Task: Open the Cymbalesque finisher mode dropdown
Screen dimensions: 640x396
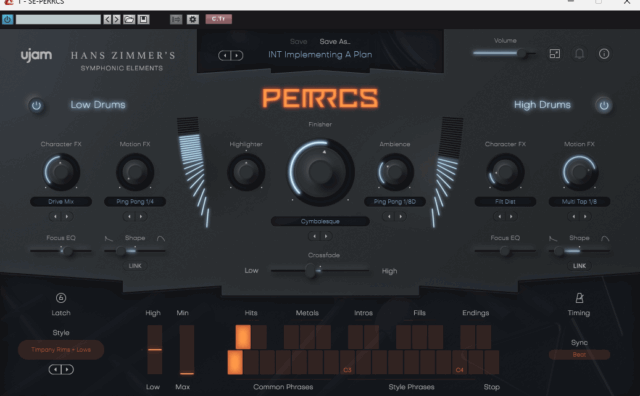Action: coord(320,221)
